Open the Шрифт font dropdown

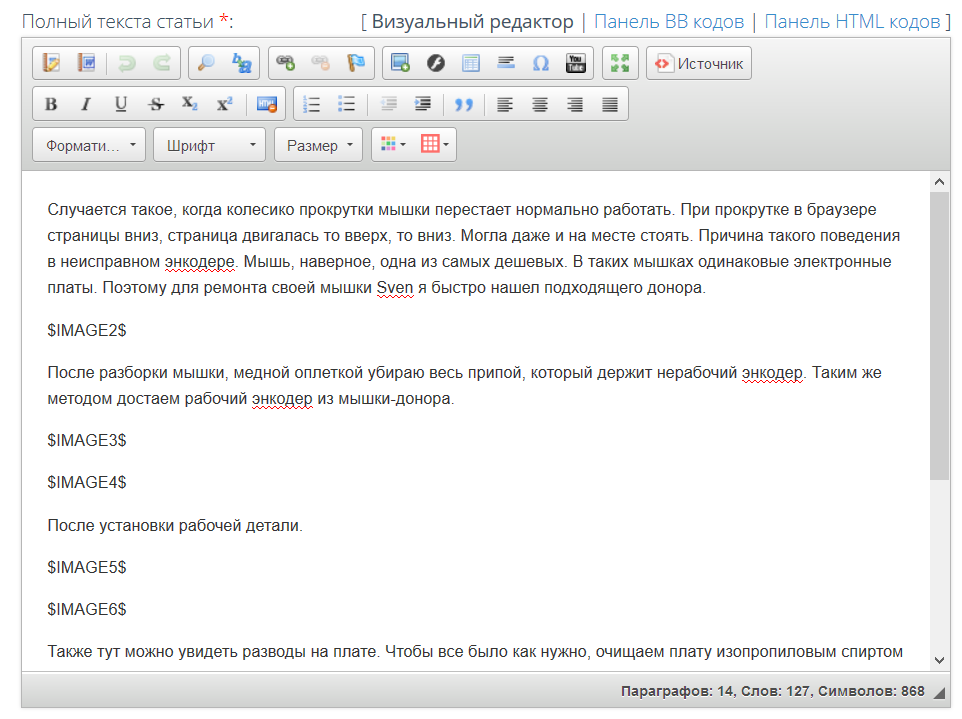click(209, 145)
